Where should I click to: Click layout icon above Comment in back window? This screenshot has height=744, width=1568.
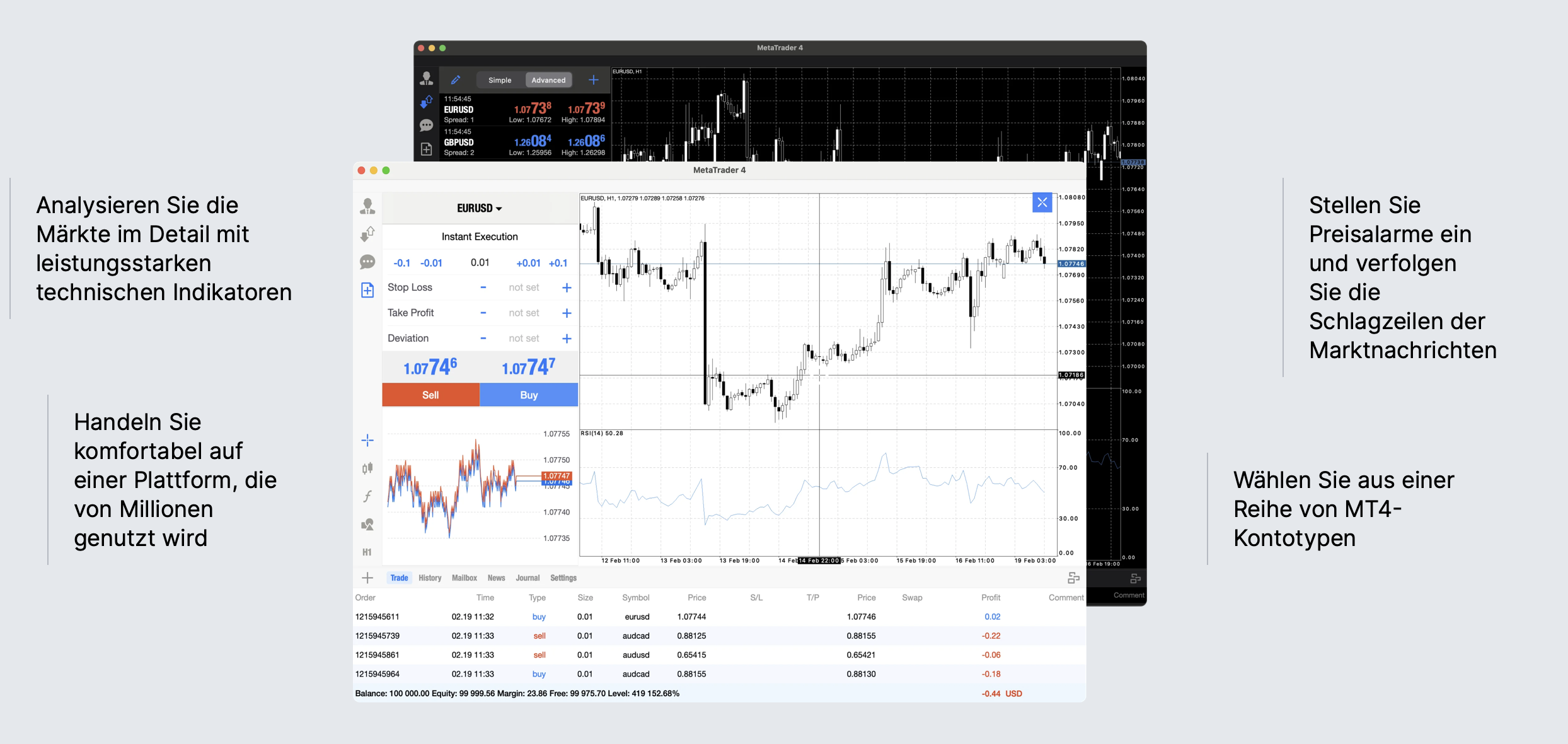[x=1136, y=578]
